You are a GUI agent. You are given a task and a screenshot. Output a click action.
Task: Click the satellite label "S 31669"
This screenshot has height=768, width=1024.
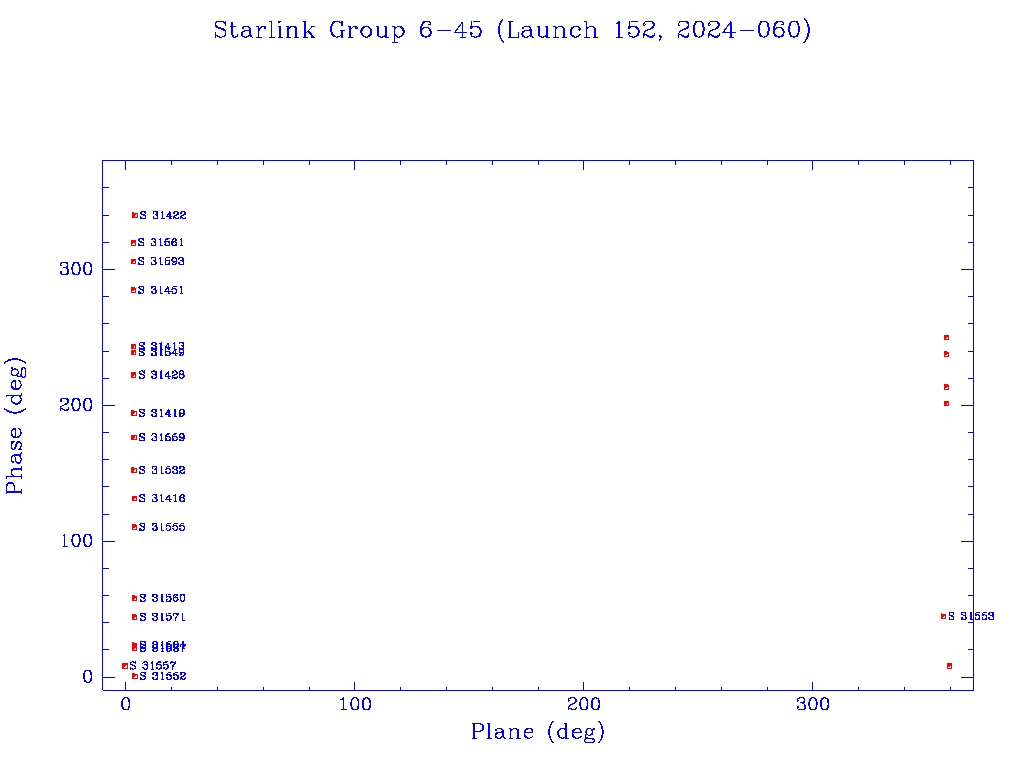[162, 438]
